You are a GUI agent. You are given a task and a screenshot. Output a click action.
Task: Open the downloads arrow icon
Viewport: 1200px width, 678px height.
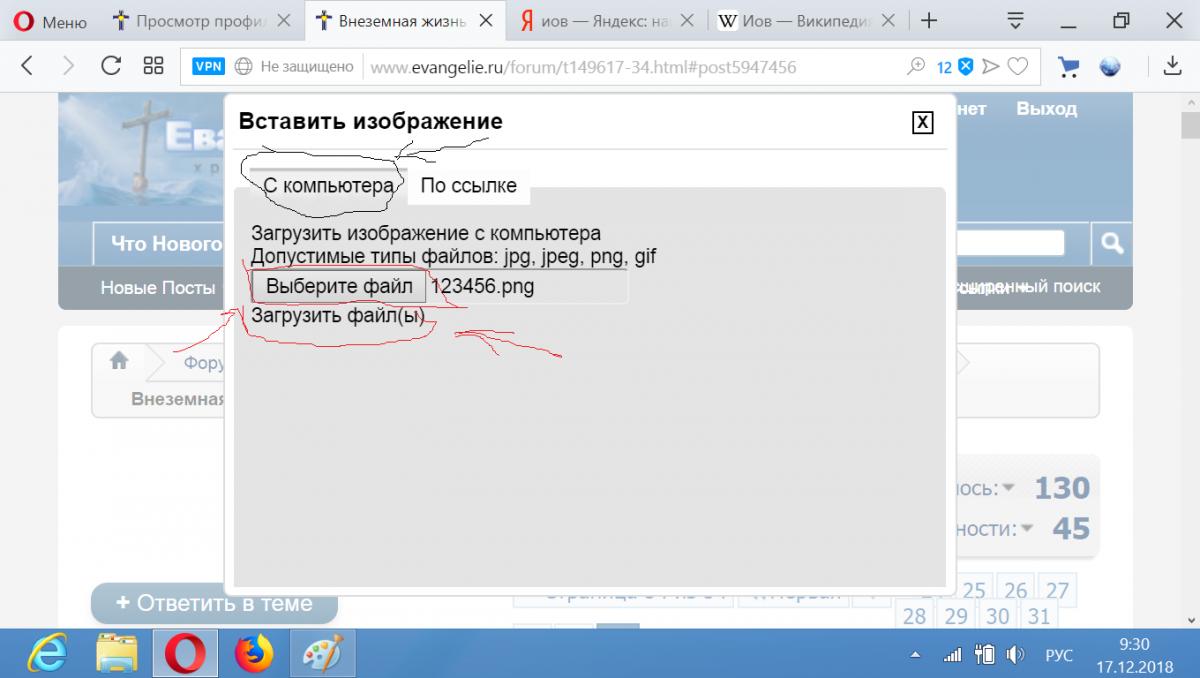pos(1173,67)
